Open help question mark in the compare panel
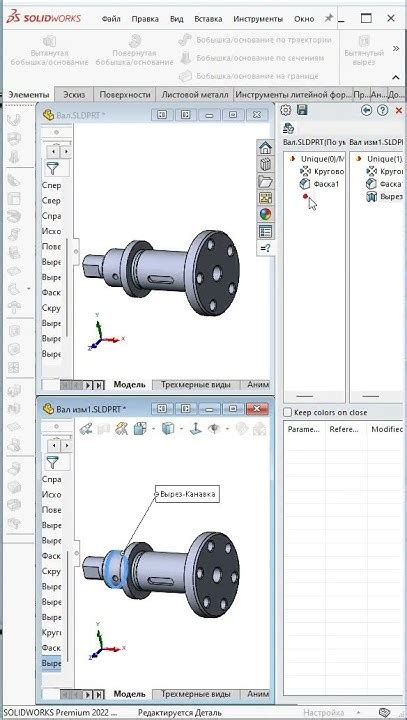The width and height of the screenshot is (407, 720). coord(382,110)
